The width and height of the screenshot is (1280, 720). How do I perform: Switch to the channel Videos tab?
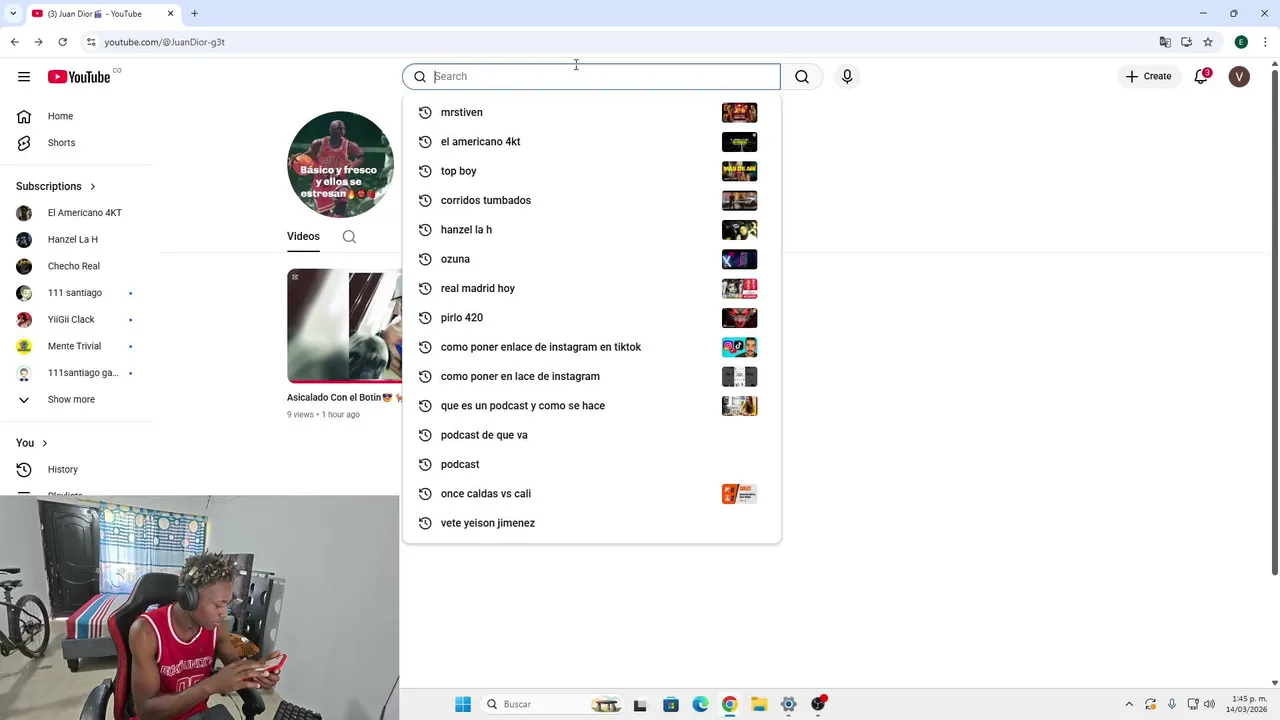pyautogui.click(x=303, y=237)
